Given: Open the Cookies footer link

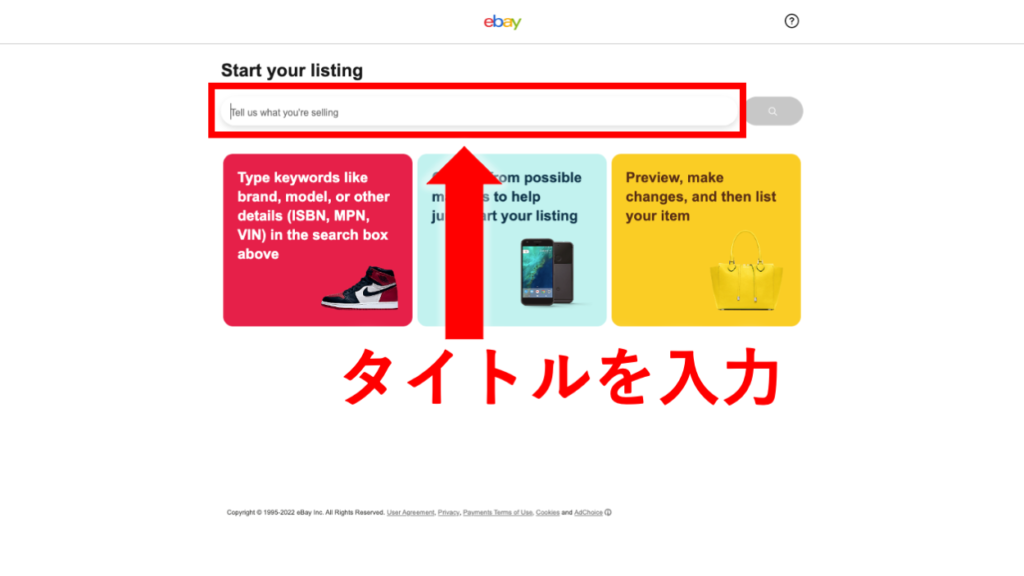Looking at the screenshot, I should tap(547, 513).
